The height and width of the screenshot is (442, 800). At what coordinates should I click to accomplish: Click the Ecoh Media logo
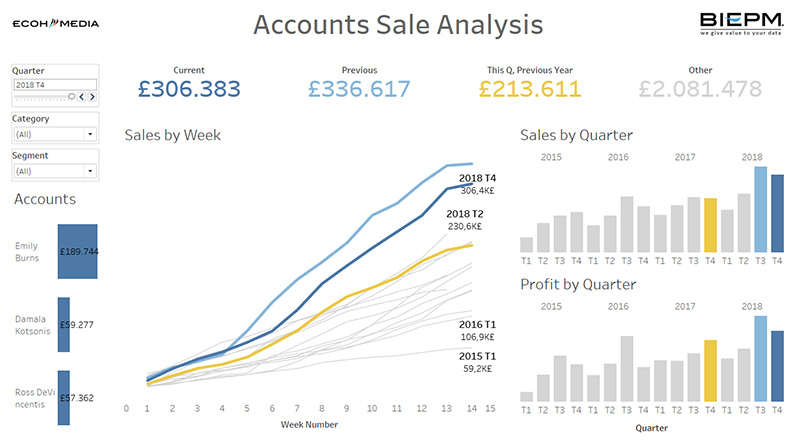[56, 23]
